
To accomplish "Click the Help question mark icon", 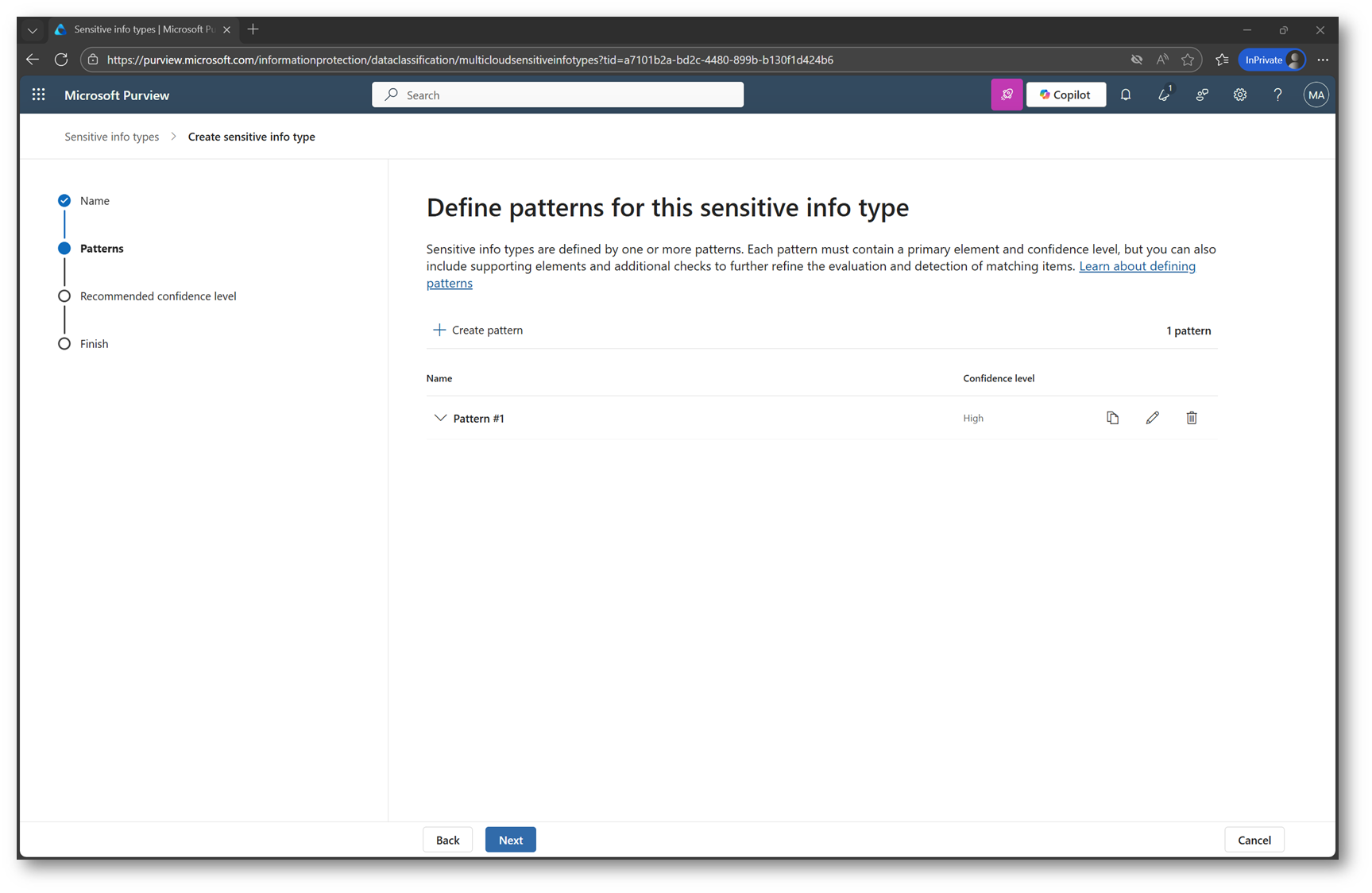I will coord(1277,95).
